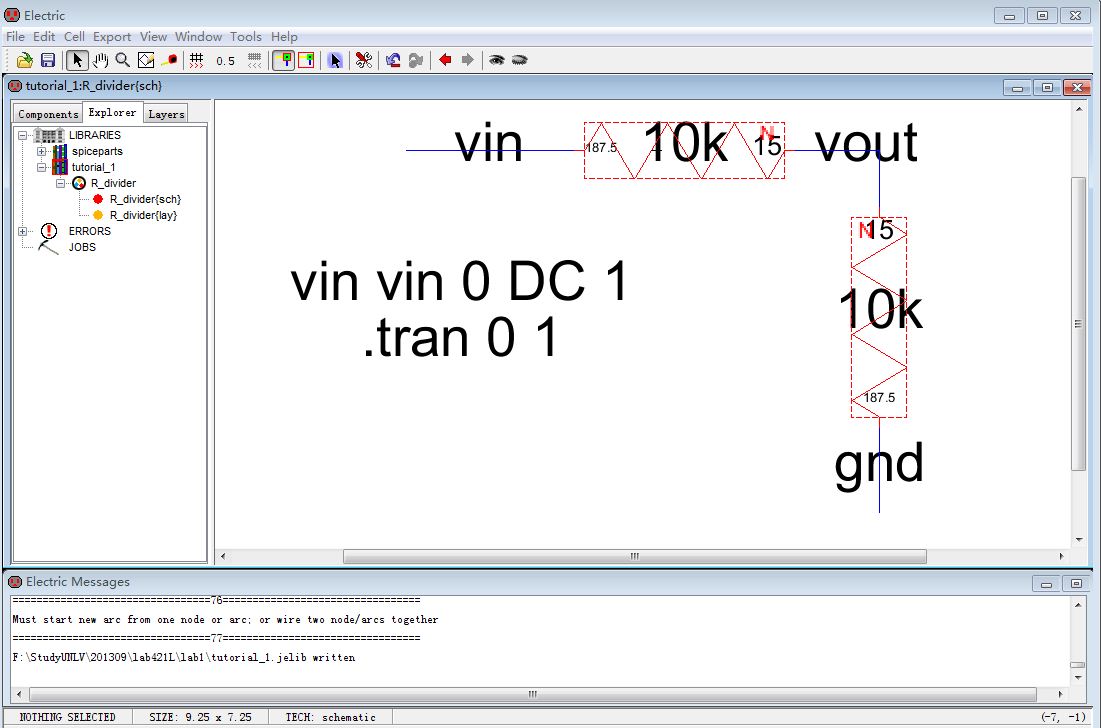The height and width of the screenshot is (728, 1101).
Task: Open the View menu
Action: click(153, 37)
